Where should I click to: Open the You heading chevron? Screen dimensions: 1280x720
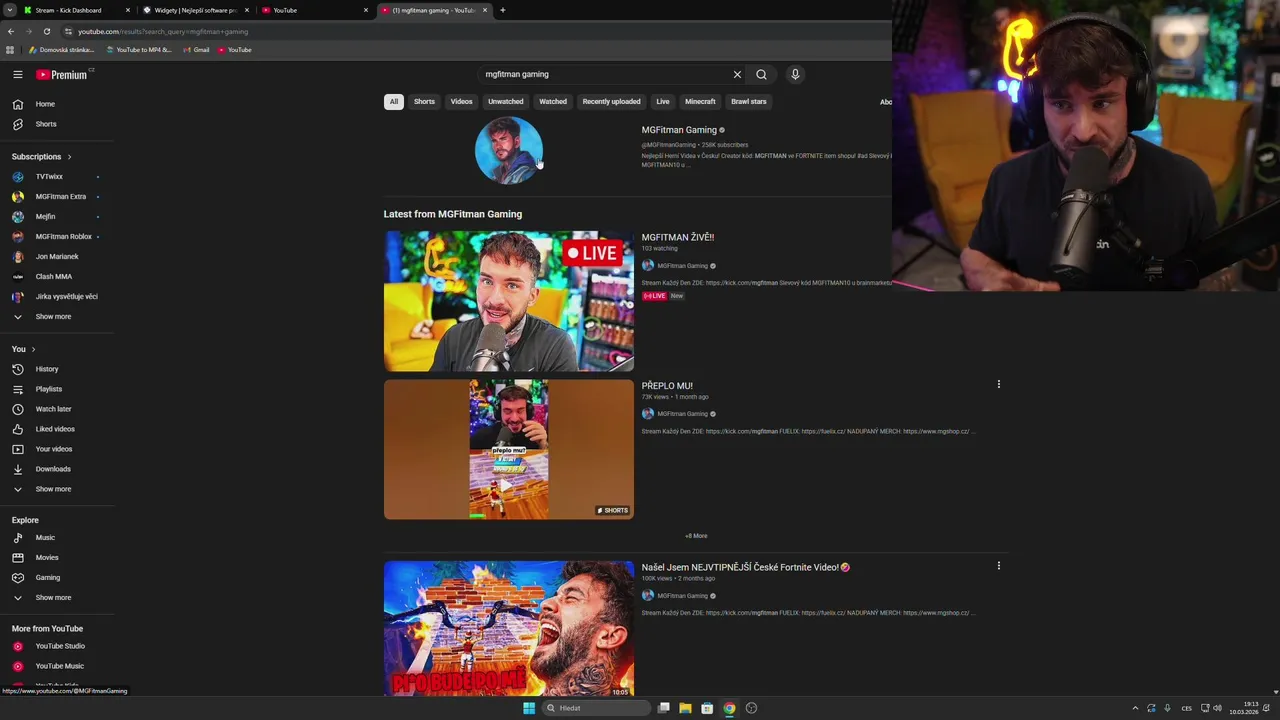(33, 349)
